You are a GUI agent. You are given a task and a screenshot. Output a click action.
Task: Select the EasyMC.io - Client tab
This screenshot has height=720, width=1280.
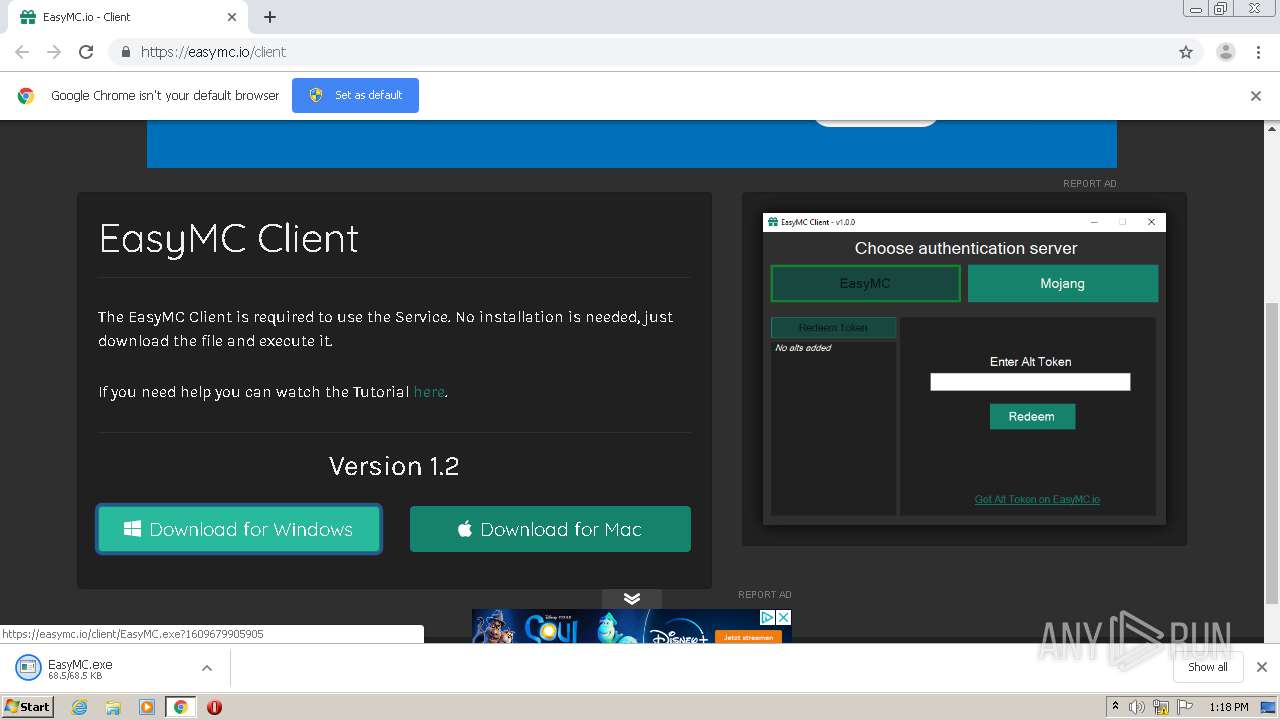[128, 17]
